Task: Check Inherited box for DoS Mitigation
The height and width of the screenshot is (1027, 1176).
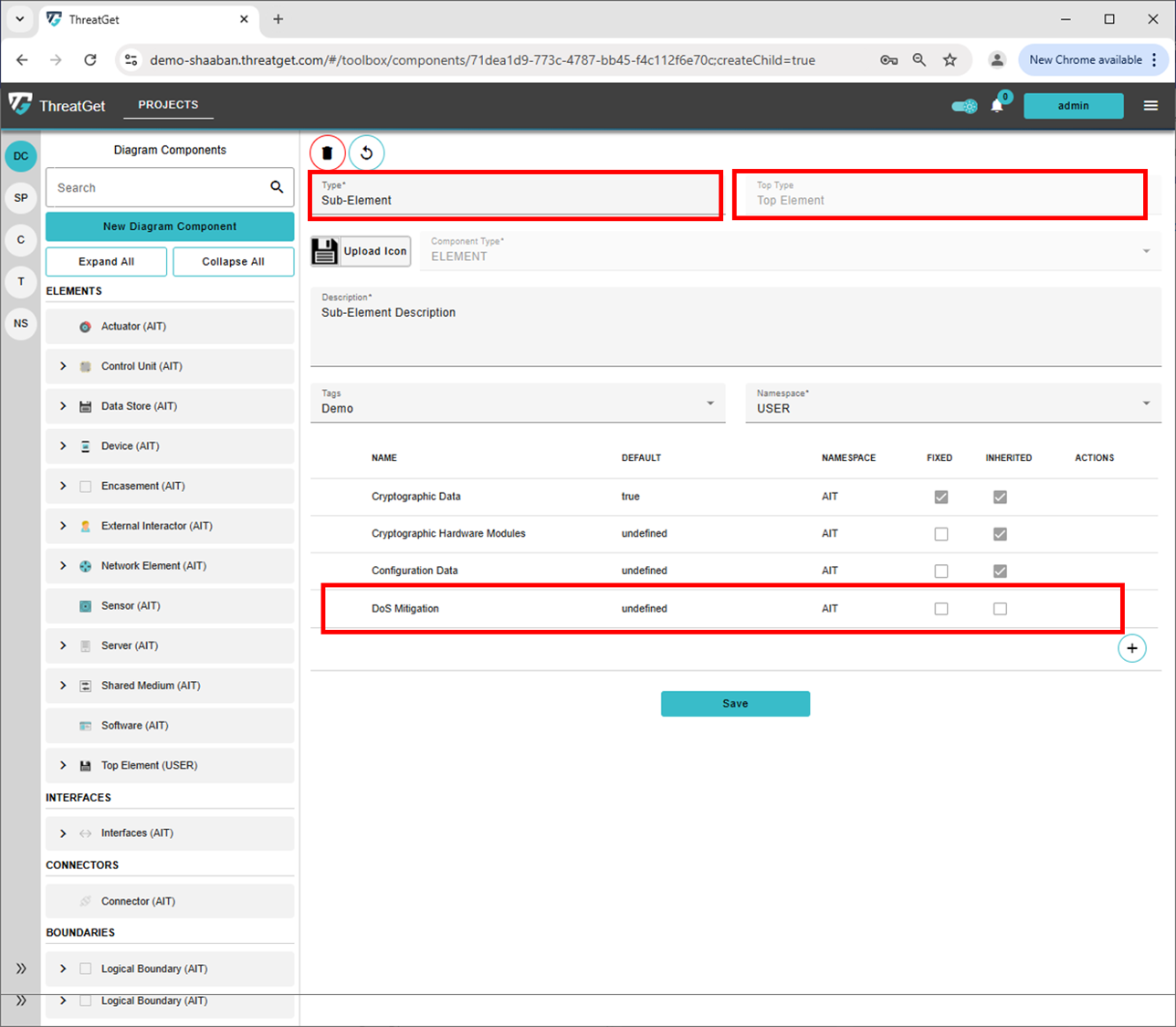Action: (x=1000, y=609)
